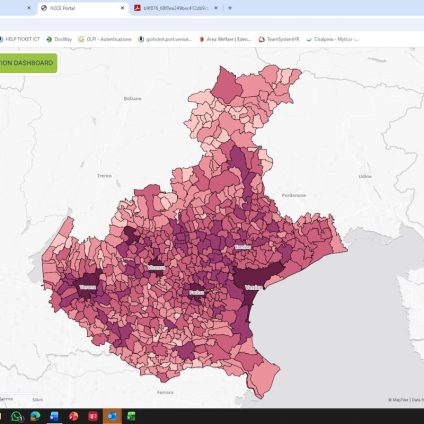The image size is (424, 424).
Task: Open WhatsApp from the taskbar
Action: (16, 416)
